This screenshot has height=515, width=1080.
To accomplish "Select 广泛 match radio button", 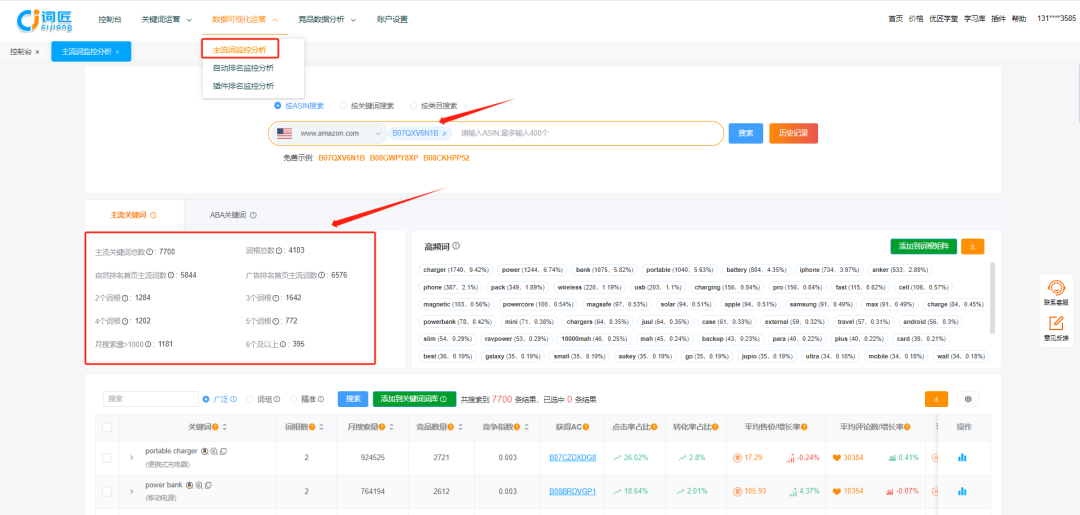I will tap(206, 399).
